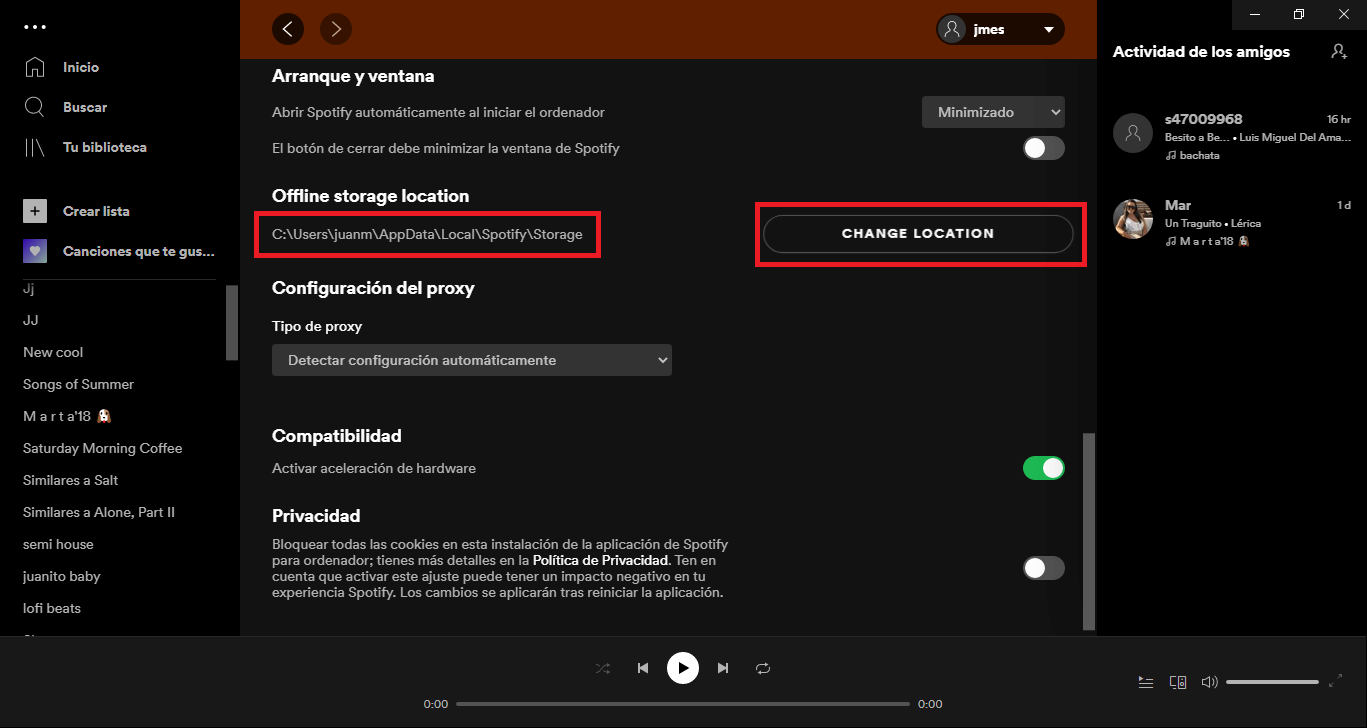The width and height of the screenshot is (1367, 728).
Task: Click the add friend icon
Action: (x=1339, y=51)
